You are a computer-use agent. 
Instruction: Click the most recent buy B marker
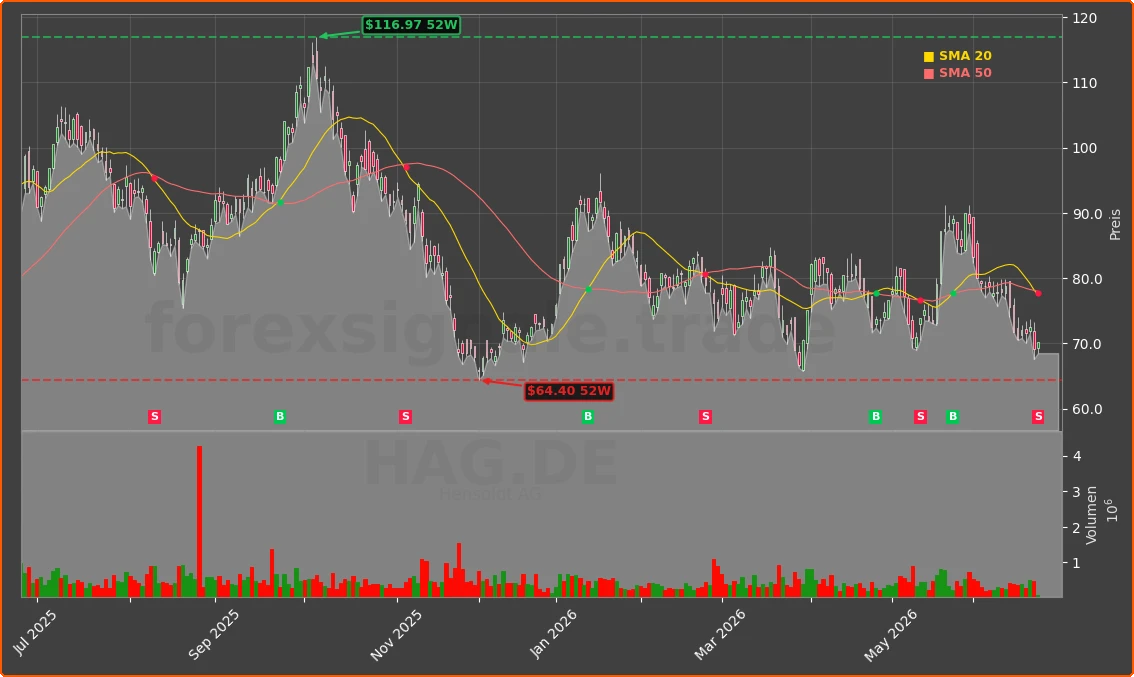point(952,417)
